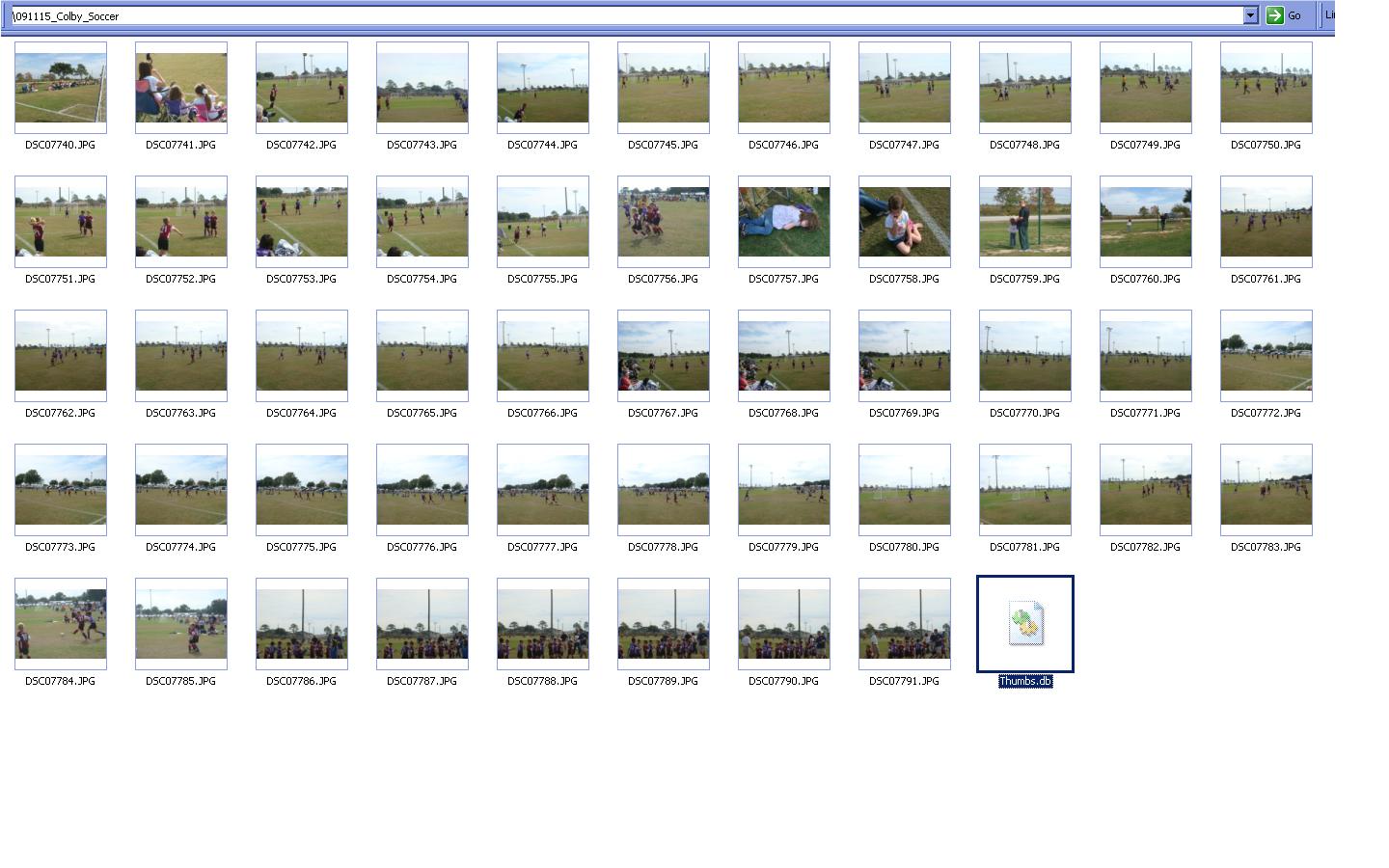Viewport: 1389px width, 868px height.
Task: Select thumbnail DSC07782.JPG
Action: coord(1146,490)
